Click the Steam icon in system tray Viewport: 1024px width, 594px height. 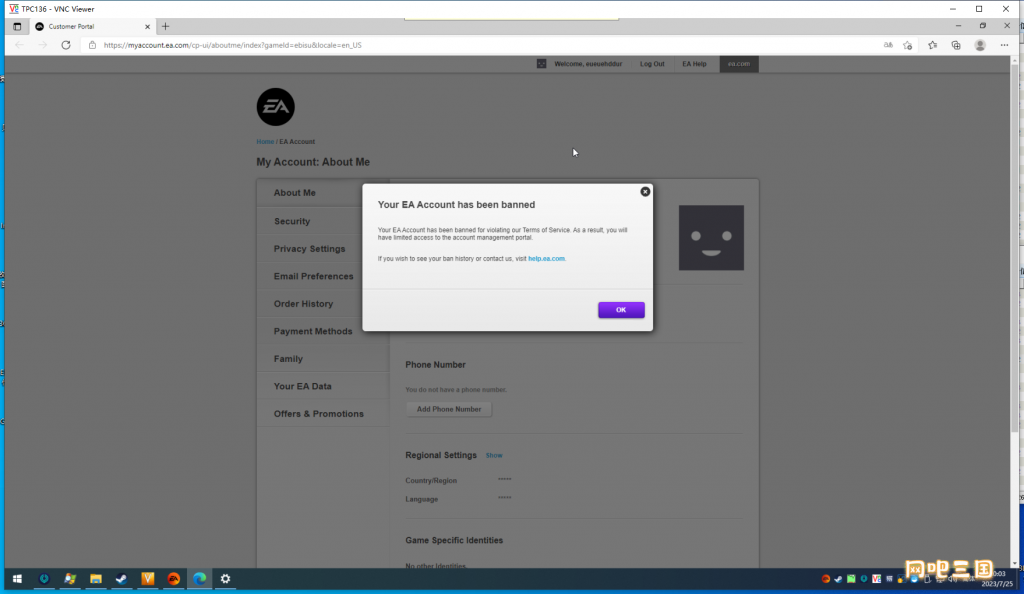[839, 579]
